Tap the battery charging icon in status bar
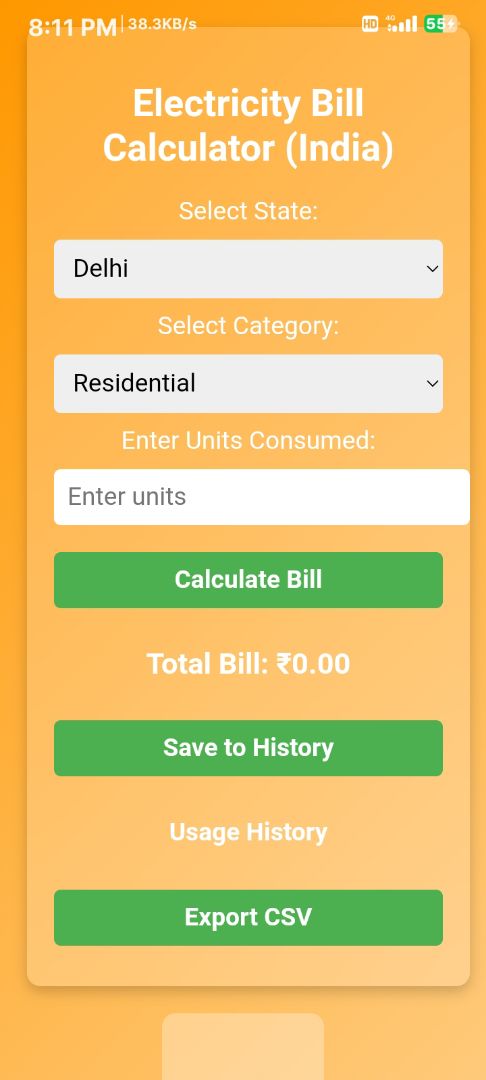Image resolution: width=486 pixels, height=1080 pixels. click(441, 24)
